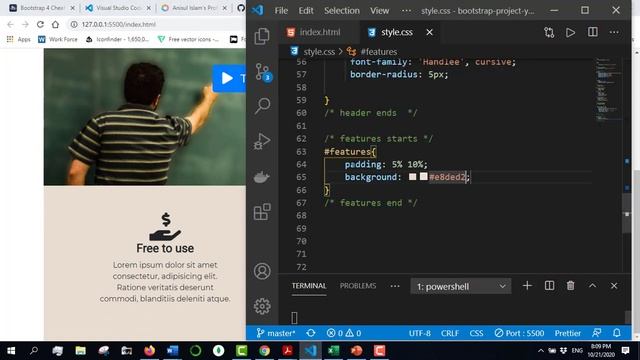Click CSS language mode in status bar
The width and height of the screenshot is (640, 360).
tap(476, 333)
